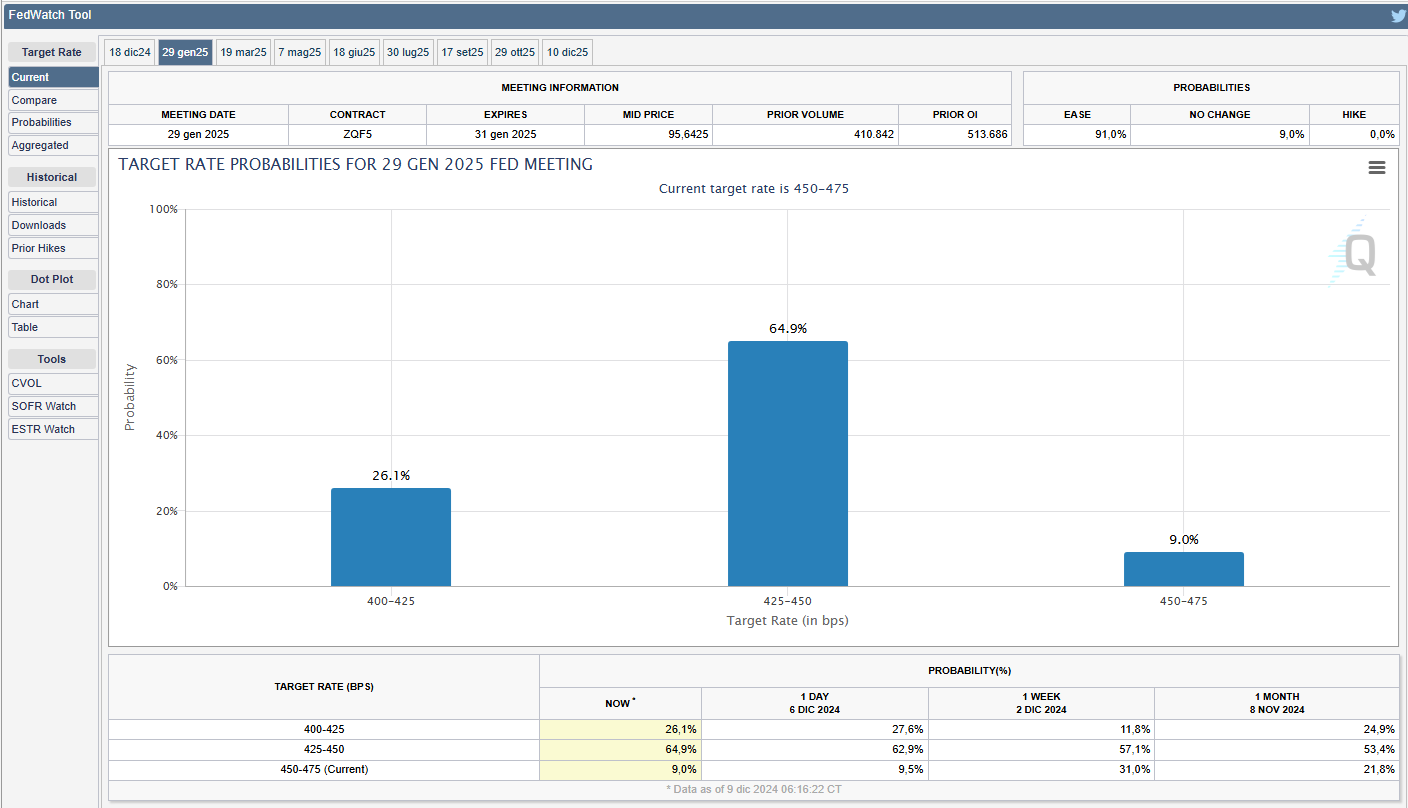1408x808 pixels.
Task: Open the ESTR Watch tool
Action: click(x=54, y=429)
